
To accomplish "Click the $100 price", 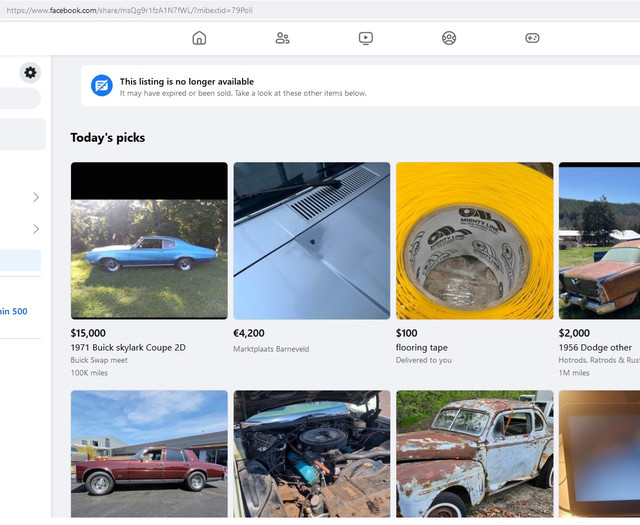I will click(407, 333).
